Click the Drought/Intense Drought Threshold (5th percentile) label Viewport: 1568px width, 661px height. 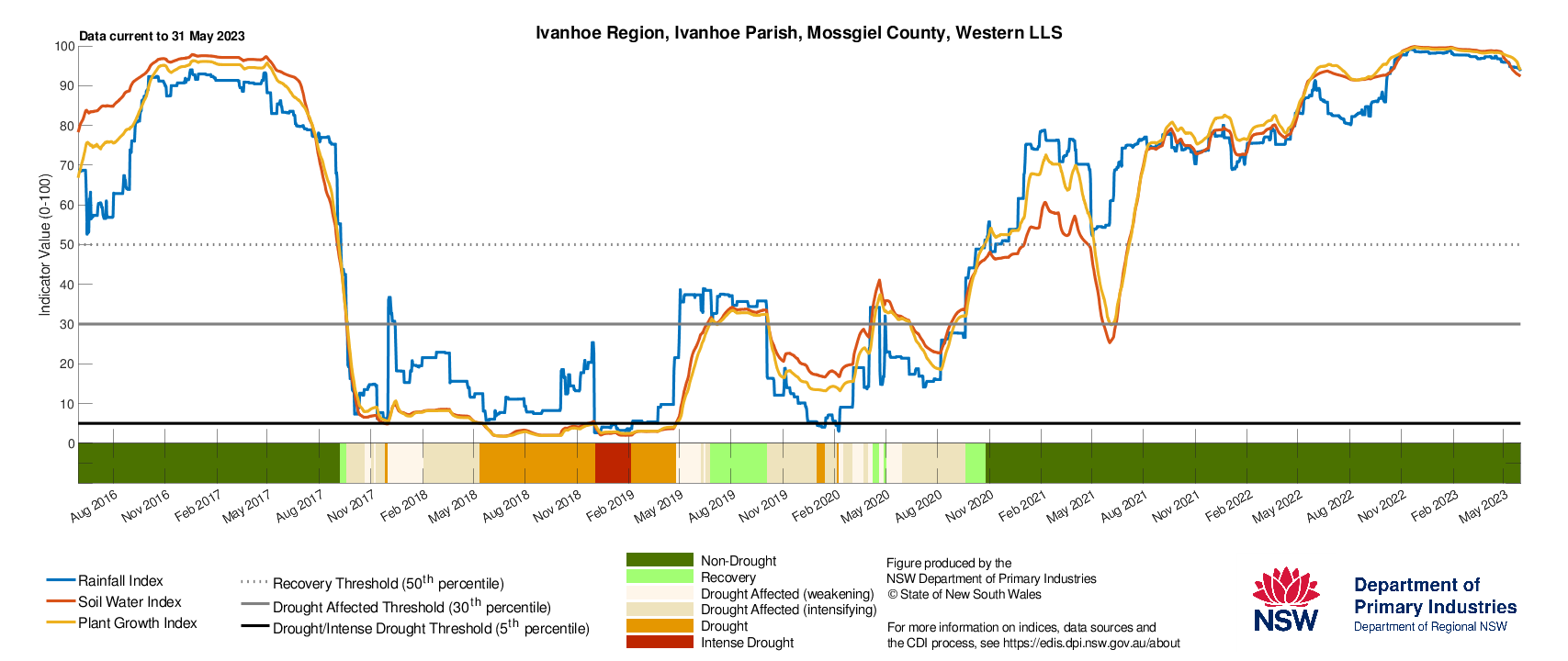(x=431, y=627)
